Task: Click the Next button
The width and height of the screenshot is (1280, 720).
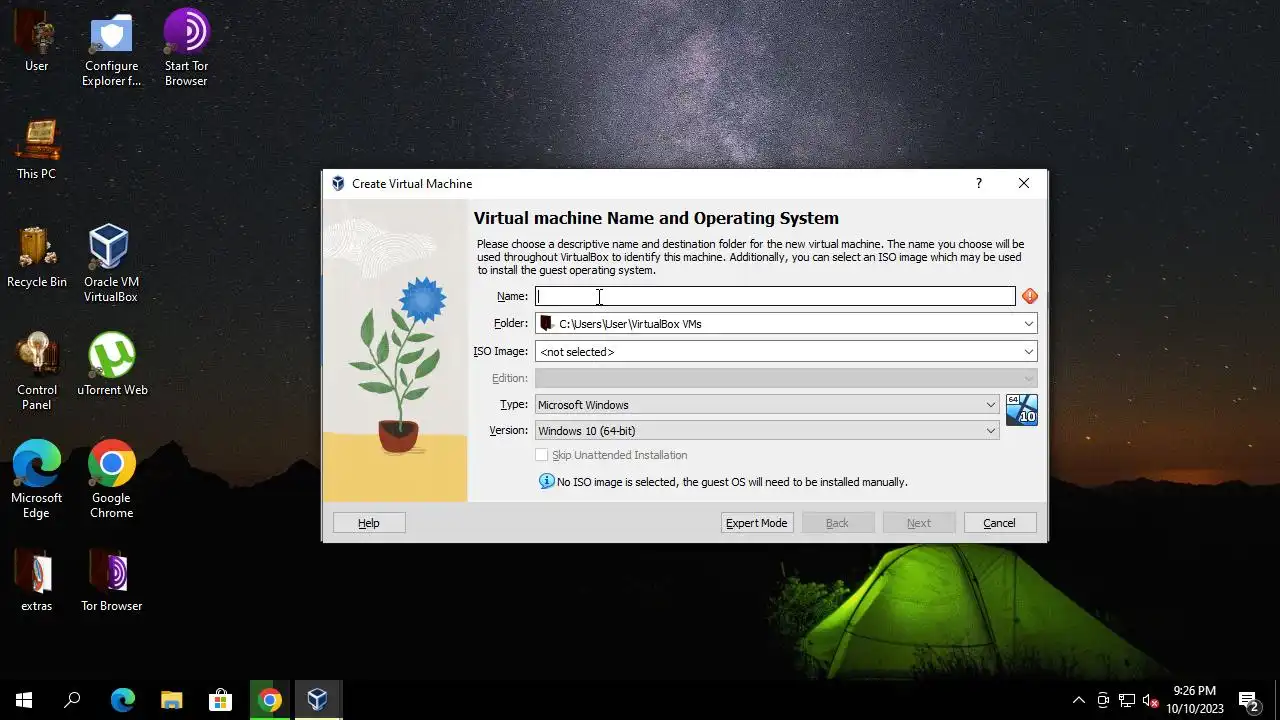Action: tap(919, 523)
